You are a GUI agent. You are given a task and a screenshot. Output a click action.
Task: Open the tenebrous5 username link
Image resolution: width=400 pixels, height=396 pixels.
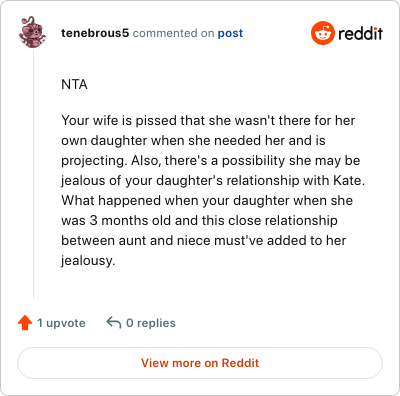point(95,33)
